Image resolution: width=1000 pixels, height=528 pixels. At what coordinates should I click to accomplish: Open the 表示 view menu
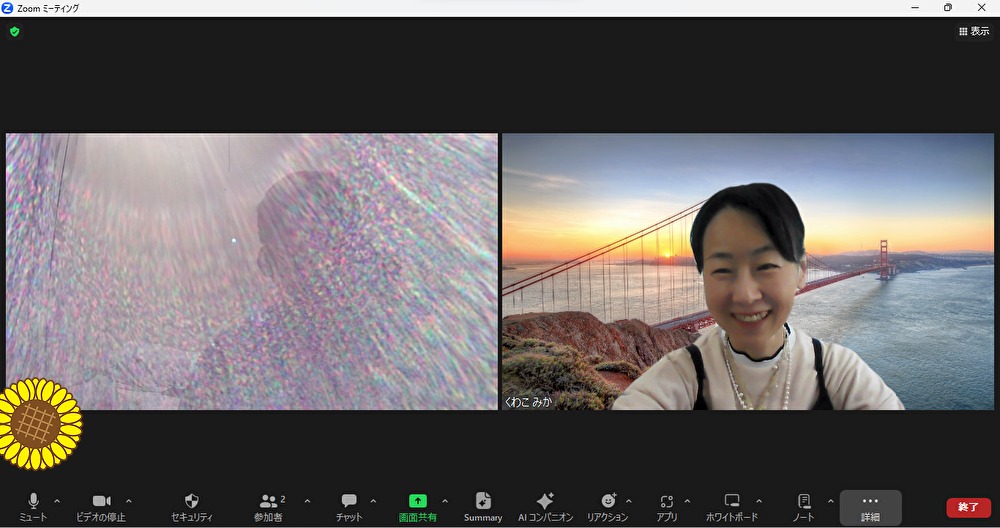click(973, 32)
